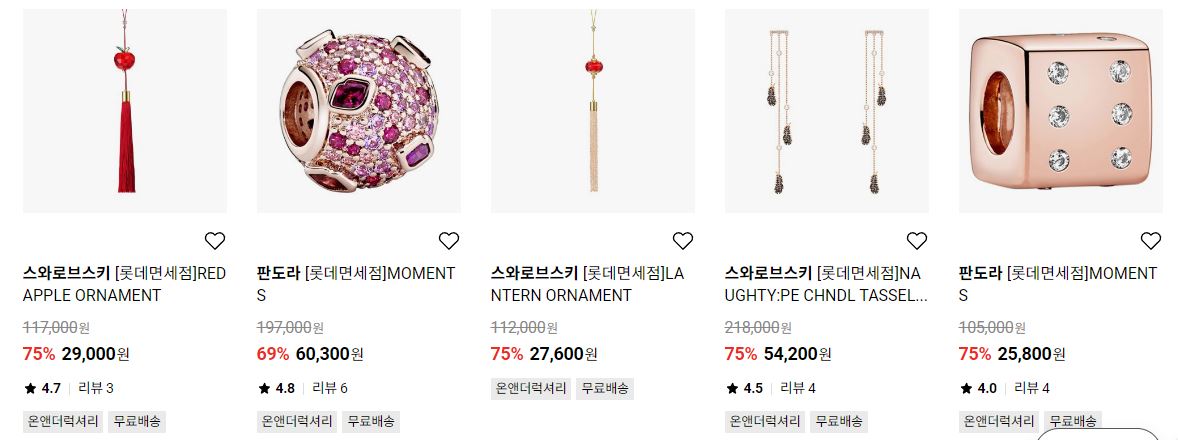Image resolution: width=1178 pixels, height=440 pixels.
Task: Click the 4.0 star rating icon
Action: [966, 388]
